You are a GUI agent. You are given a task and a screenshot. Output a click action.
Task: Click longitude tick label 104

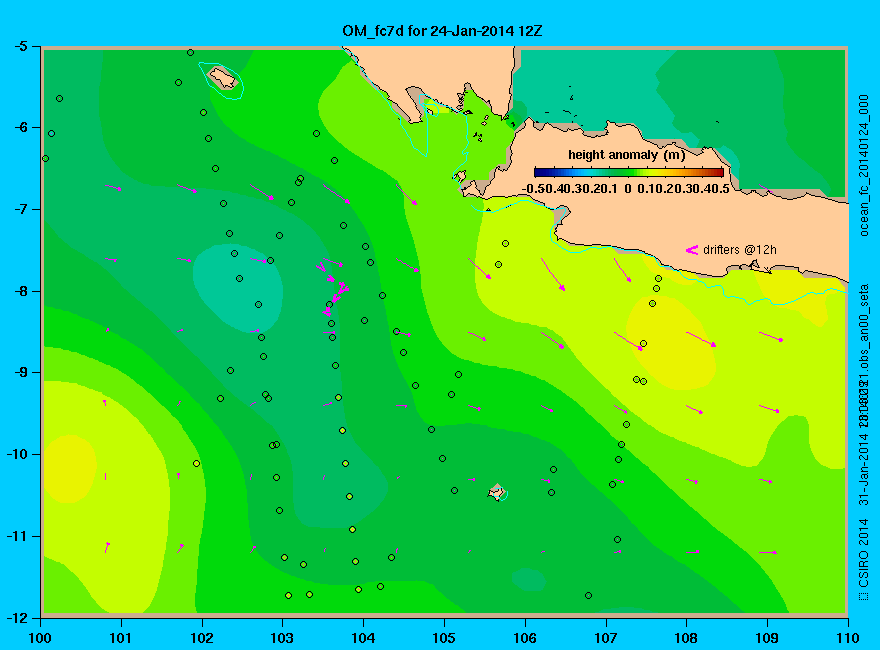point(363,638)
